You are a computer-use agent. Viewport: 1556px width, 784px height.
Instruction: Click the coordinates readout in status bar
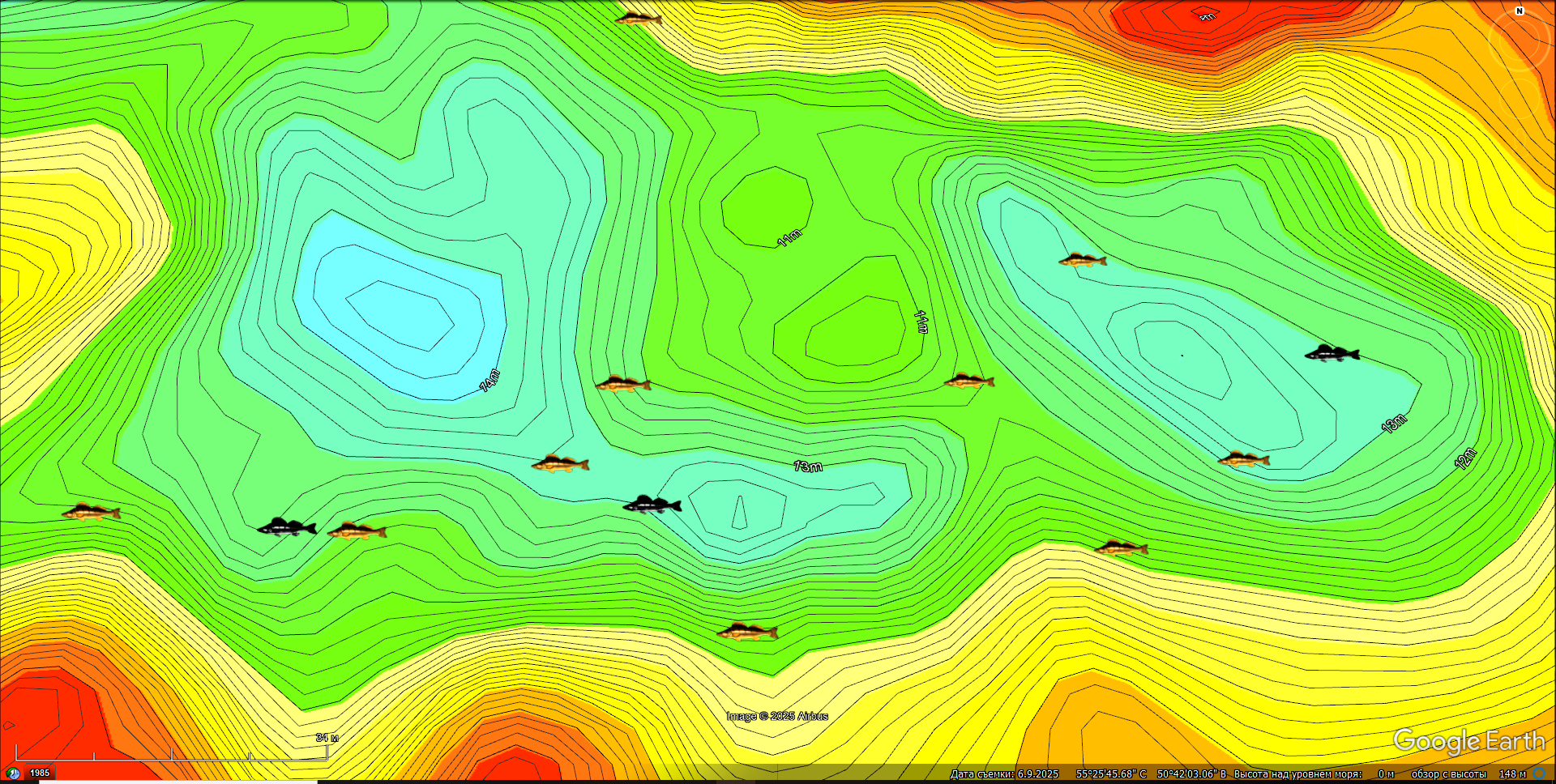point(1151,774)
